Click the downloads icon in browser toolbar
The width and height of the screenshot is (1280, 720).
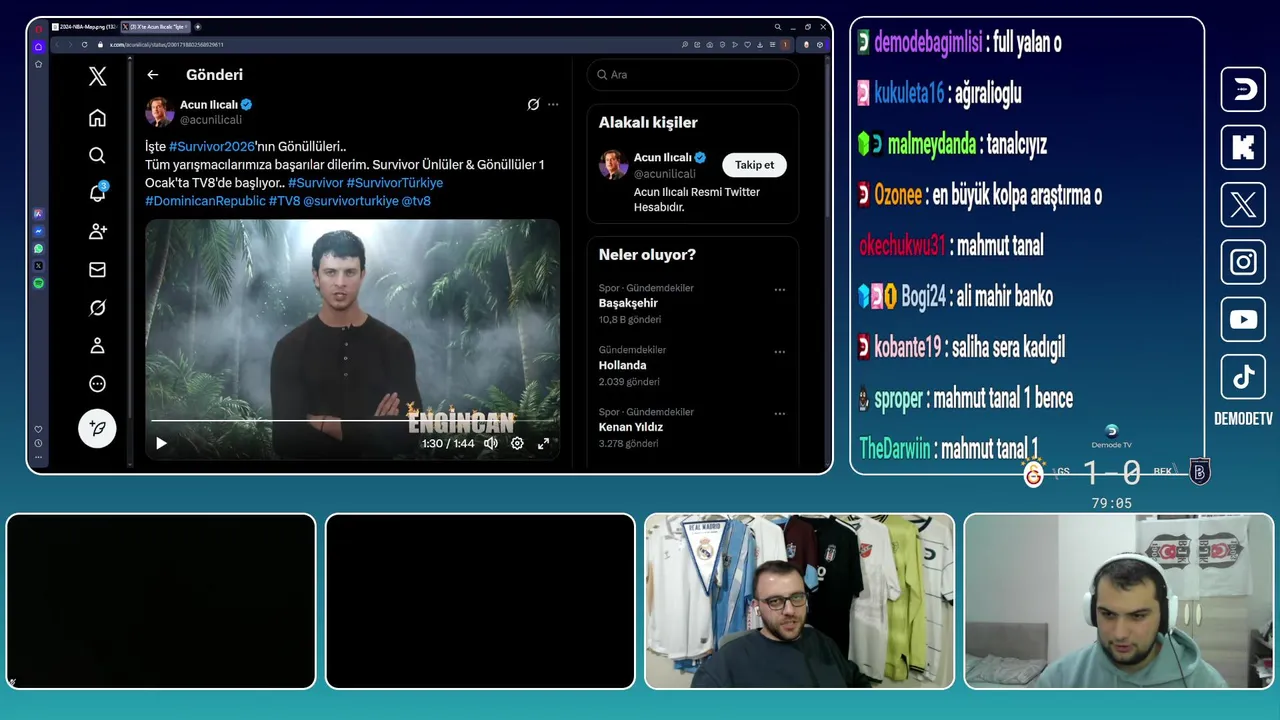coord(758,44)
